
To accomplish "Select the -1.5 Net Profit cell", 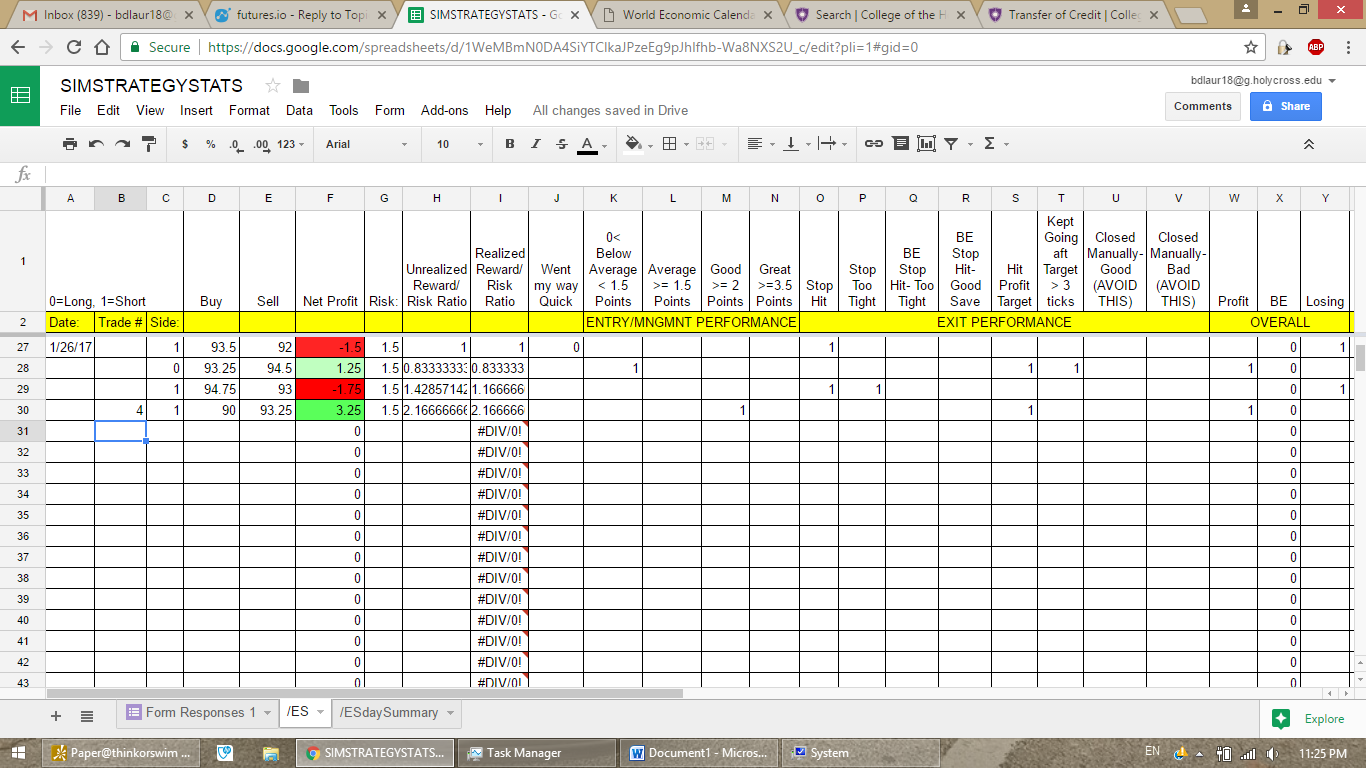I will point(330,347).
